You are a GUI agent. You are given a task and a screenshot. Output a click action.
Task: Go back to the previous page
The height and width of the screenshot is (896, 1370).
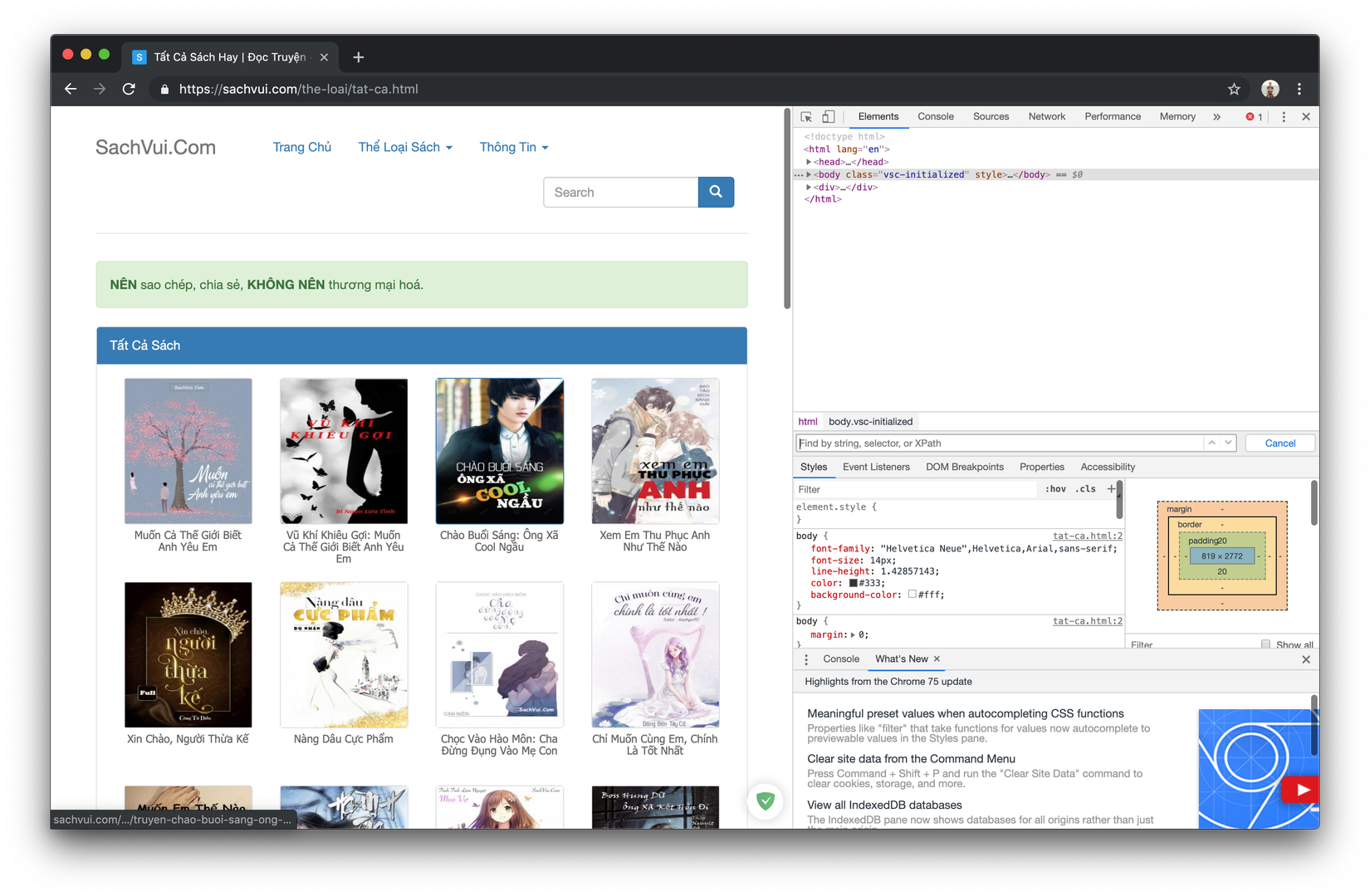[x=71, y=89]
